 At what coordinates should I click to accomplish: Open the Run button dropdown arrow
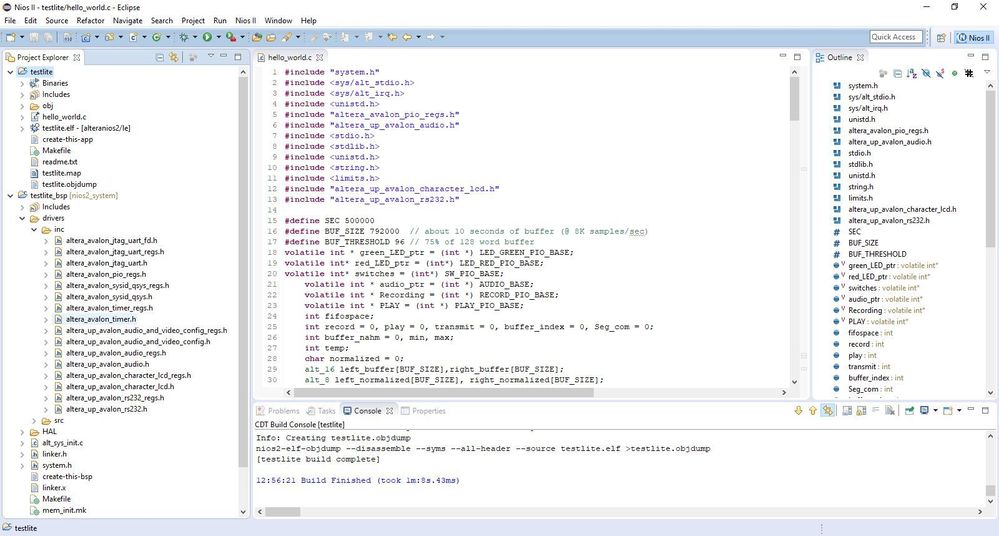(x=218, y=37)
